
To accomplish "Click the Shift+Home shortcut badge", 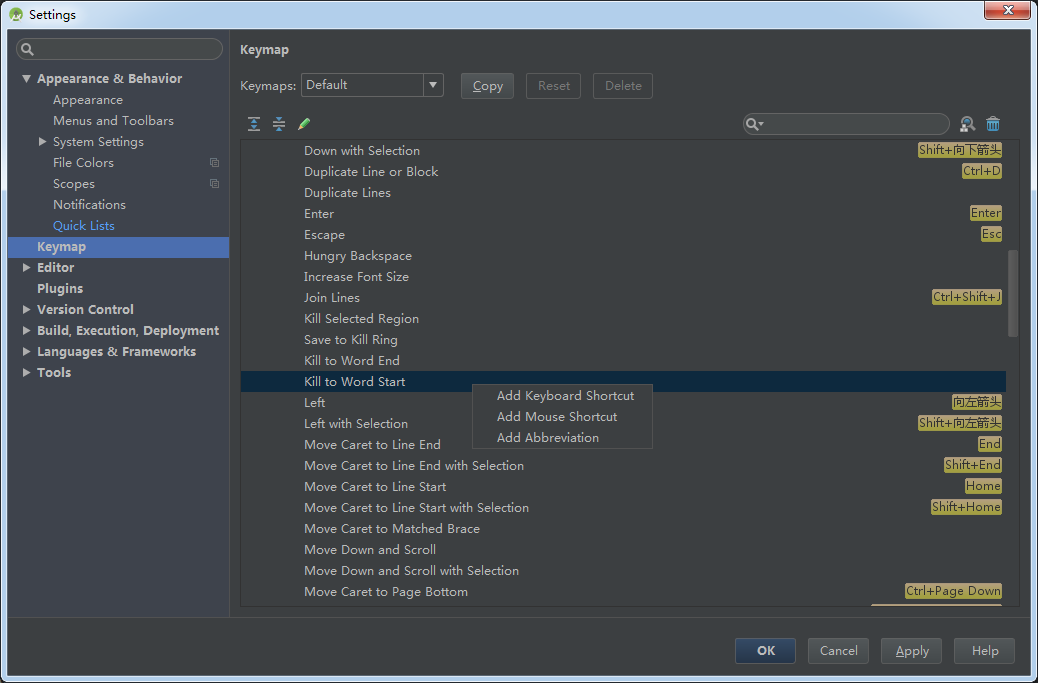I will (966, 507).
